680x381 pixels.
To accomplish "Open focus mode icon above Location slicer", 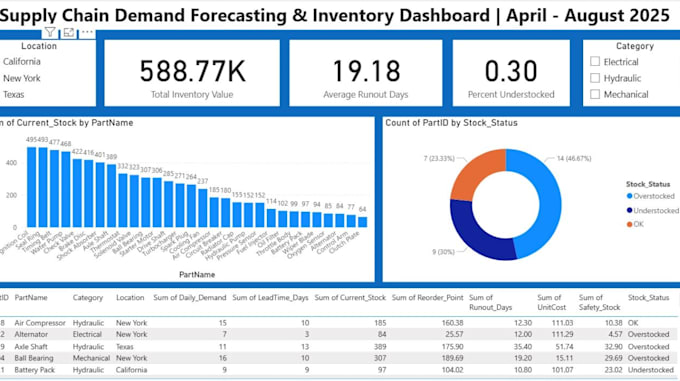I will (69, 33).
